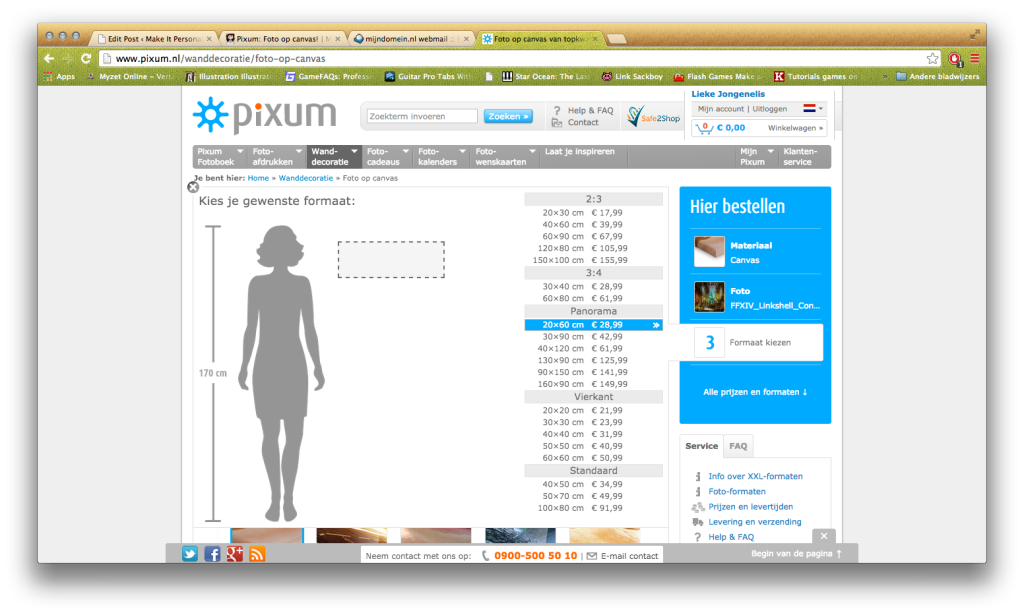
Task: Open the RSS feed icon
Action: pyautogui.click(x=257, y=554)
